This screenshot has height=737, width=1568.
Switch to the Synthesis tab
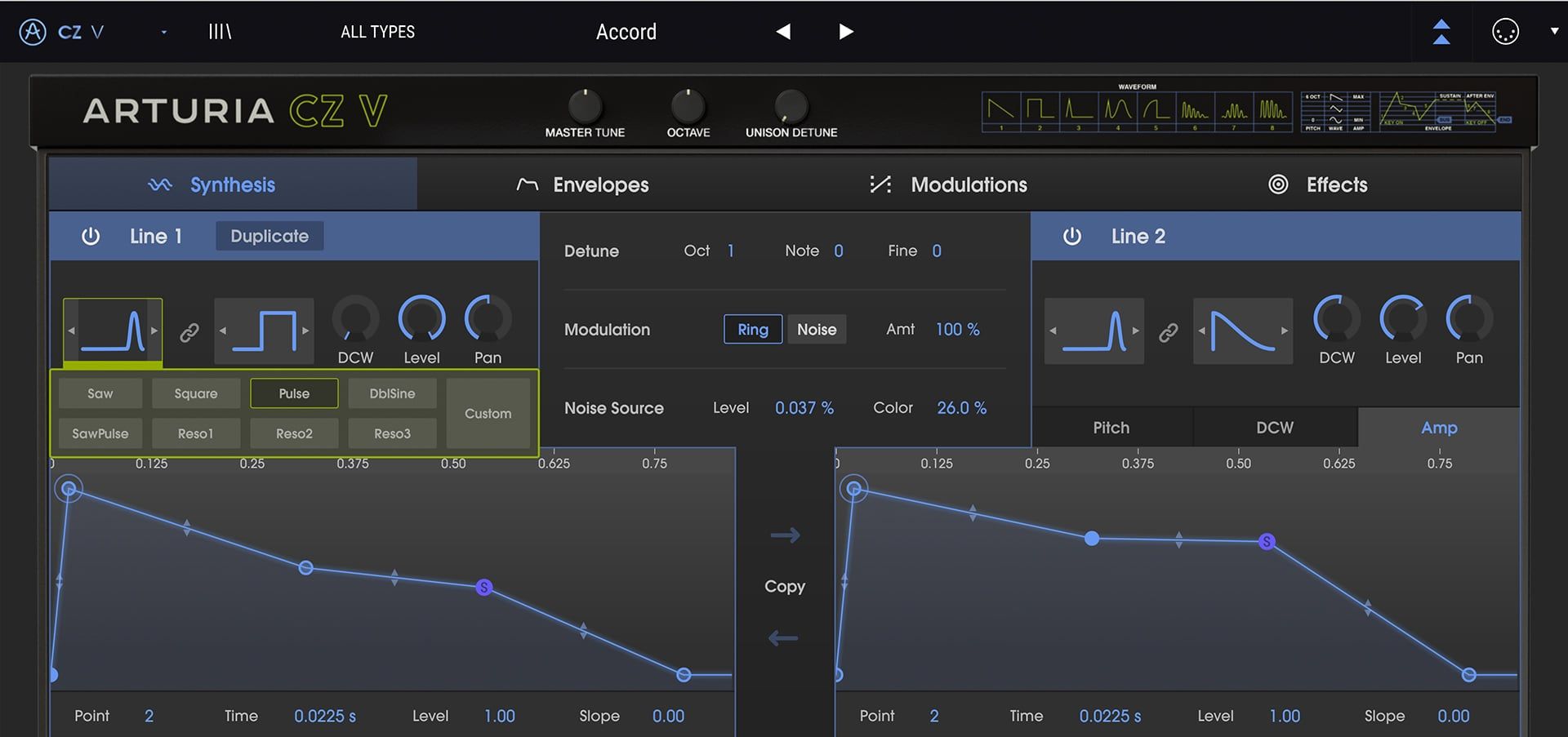[x=233, y=184]
